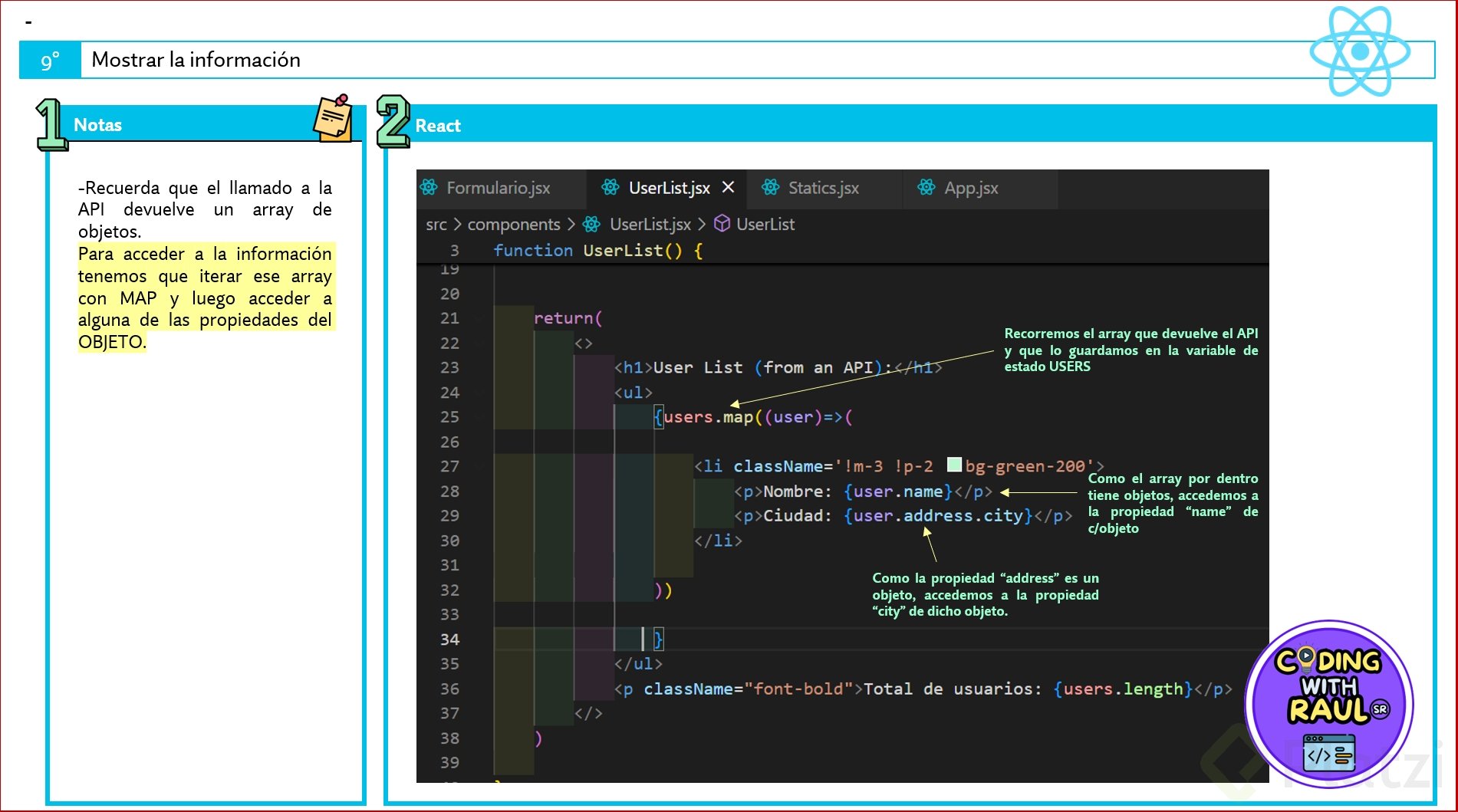This screenshot has height=812, width=1458.
Task: Click the green number 2 badge
Action: click(x=393, y=121)
